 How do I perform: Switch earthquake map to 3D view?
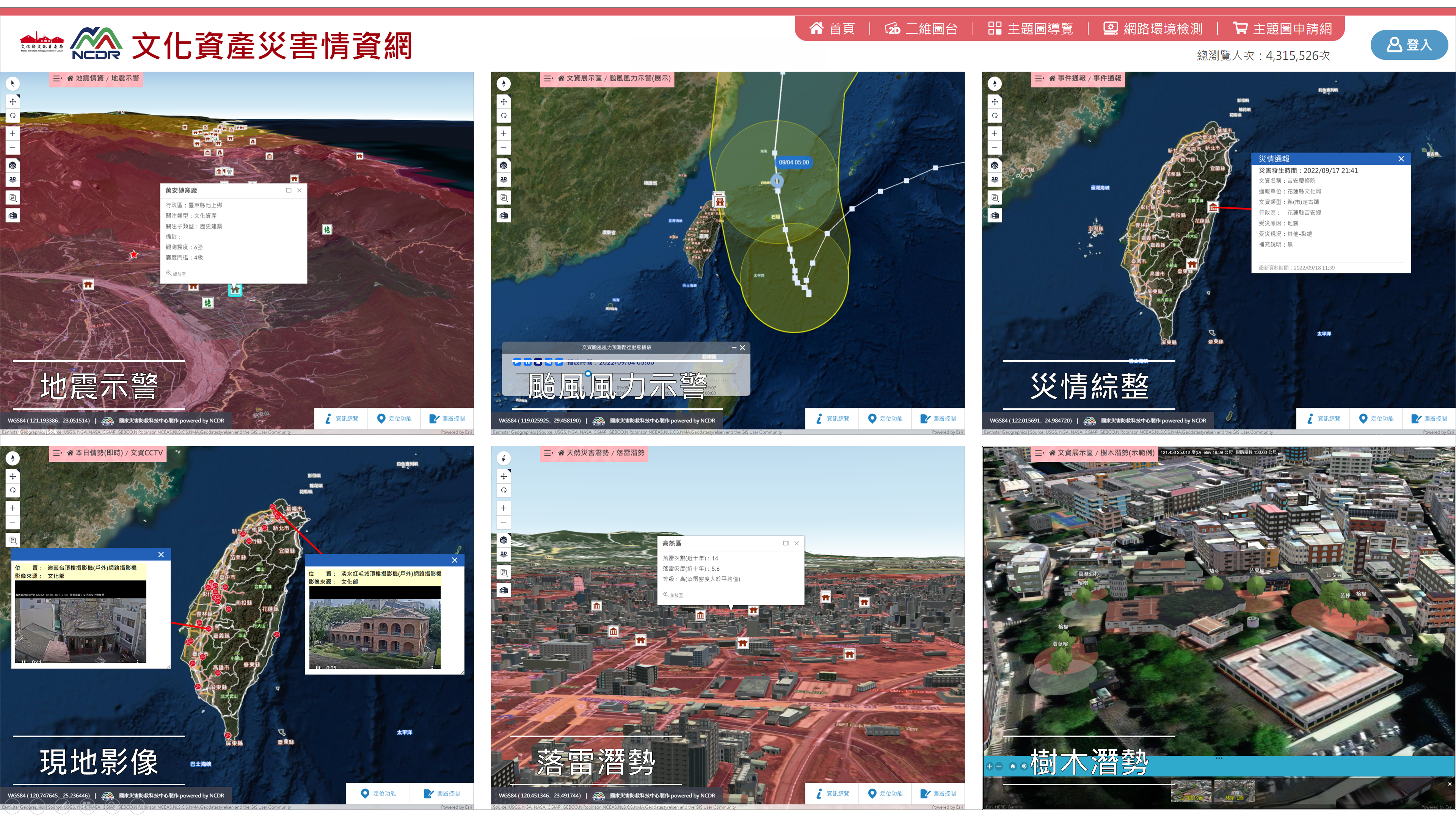tap(13, 166)
